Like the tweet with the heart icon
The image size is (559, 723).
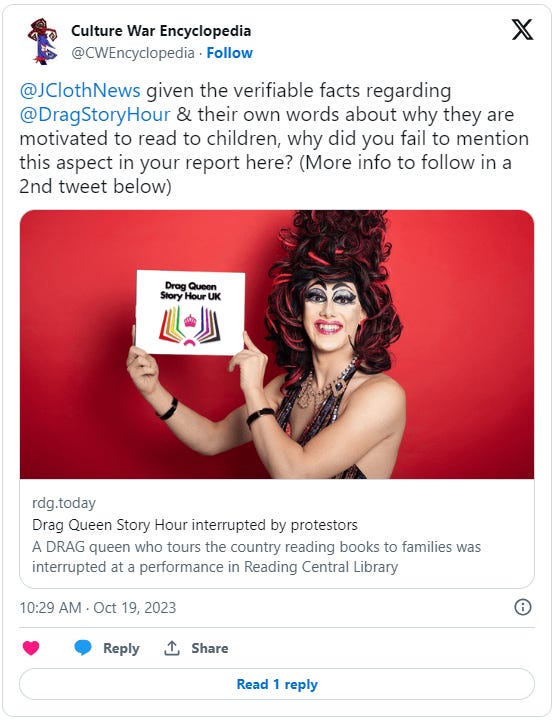[31, 648]
